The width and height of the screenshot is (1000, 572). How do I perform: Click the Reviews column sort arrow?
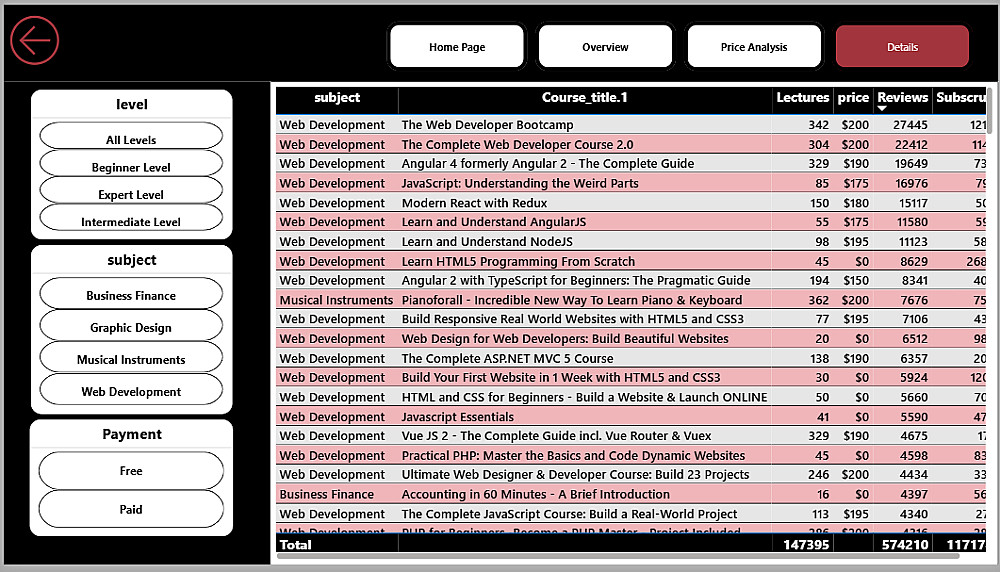[x=882, y=109]
